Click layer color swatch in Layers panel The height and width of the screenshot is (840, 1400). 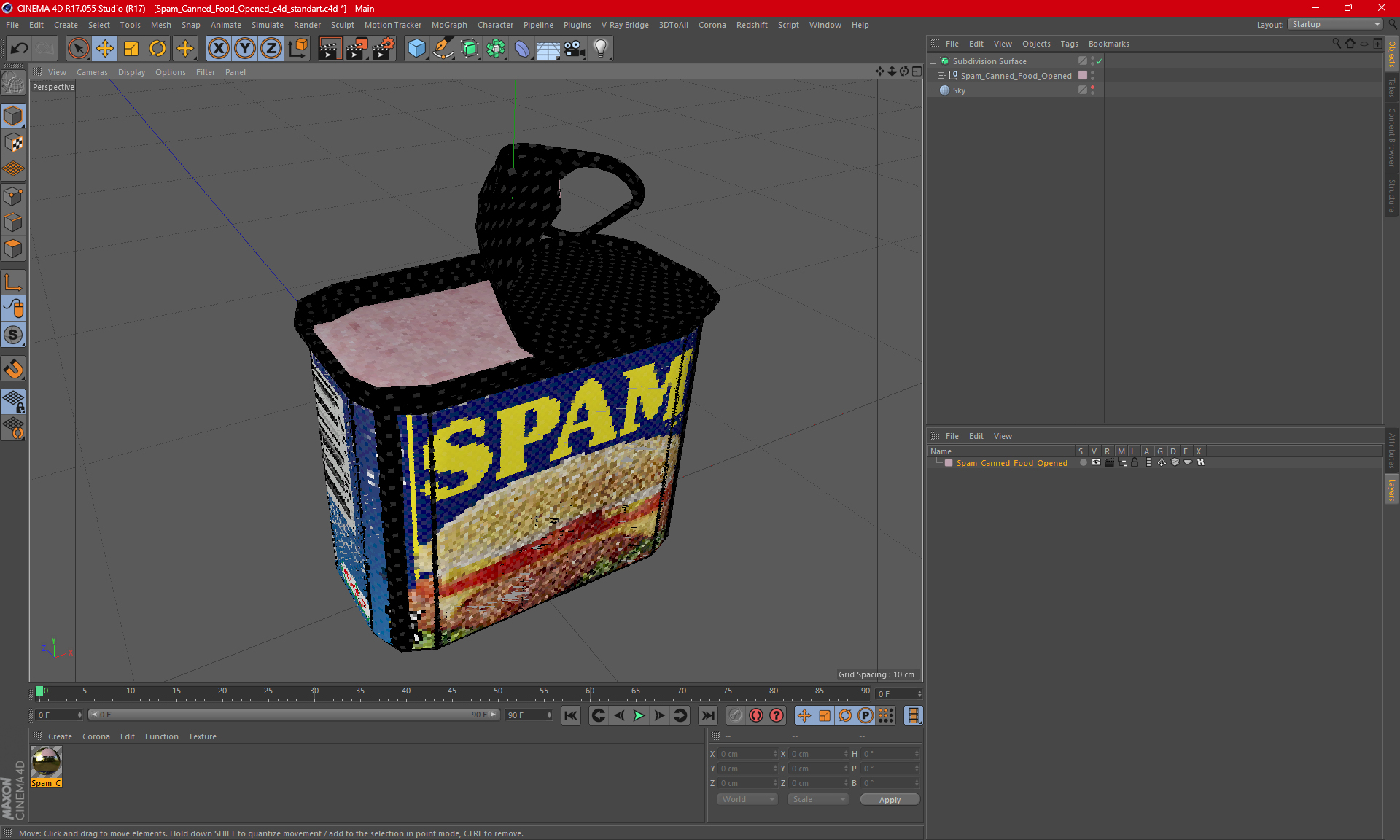[949, 463]
